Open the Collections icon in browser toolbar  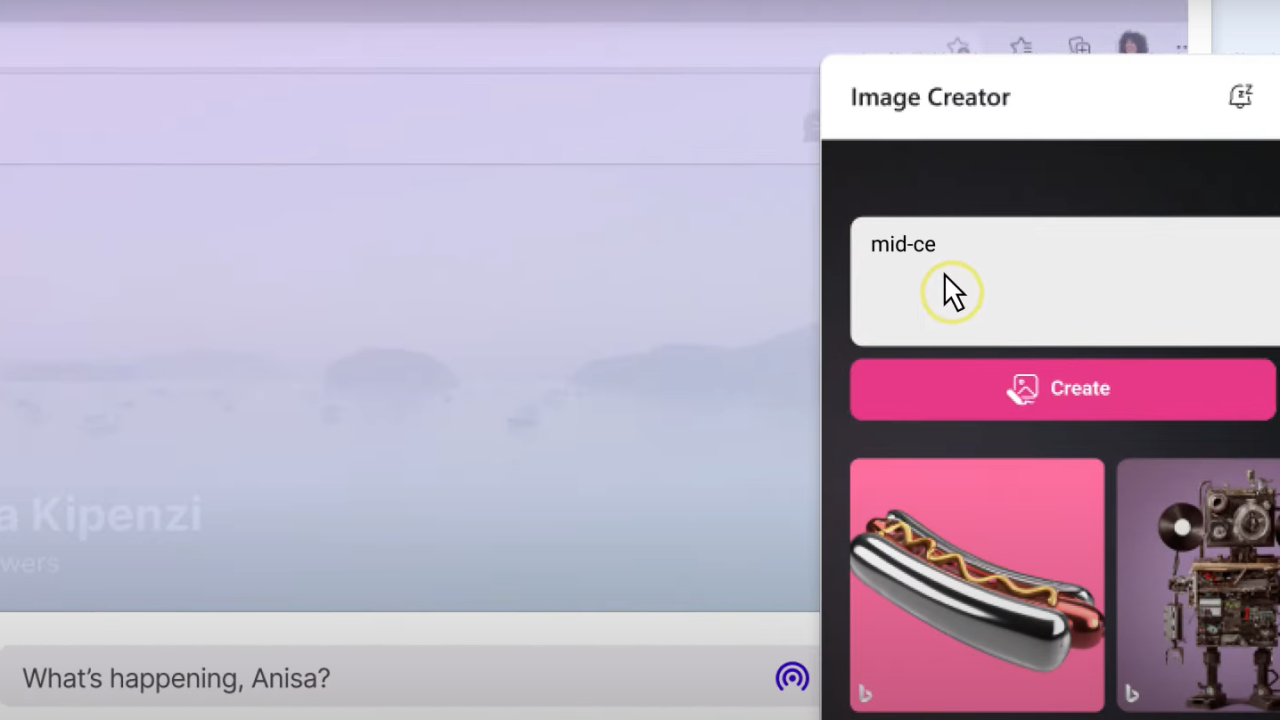tap(1079, 47)
